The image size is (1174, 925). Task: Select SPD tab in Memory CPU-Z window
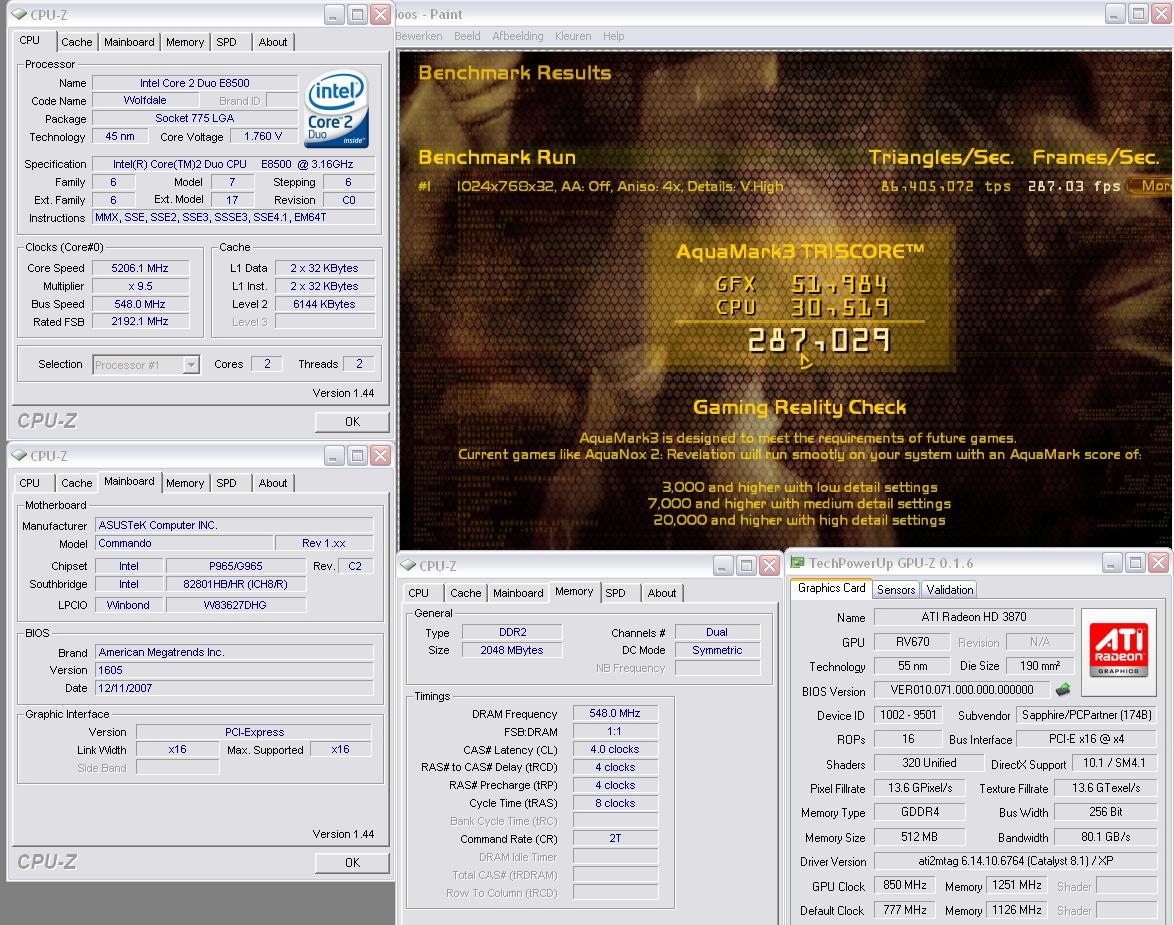(x=615, y=592)
